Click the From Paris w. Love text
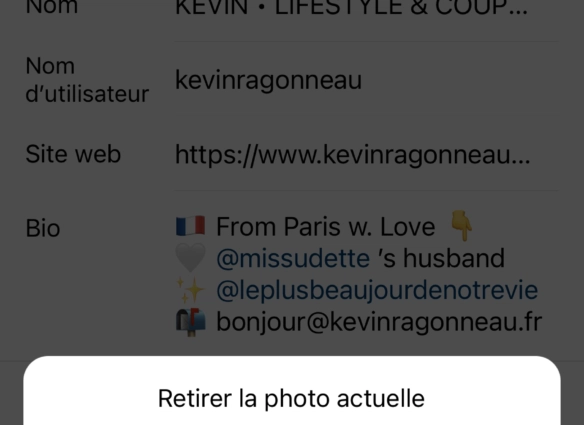Screen dimensions: 584x425 coord(326,226)
